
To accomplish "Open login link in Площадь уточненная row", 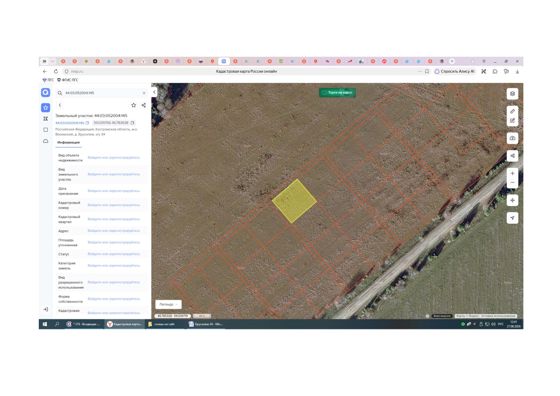I will [x=114, y=242].
